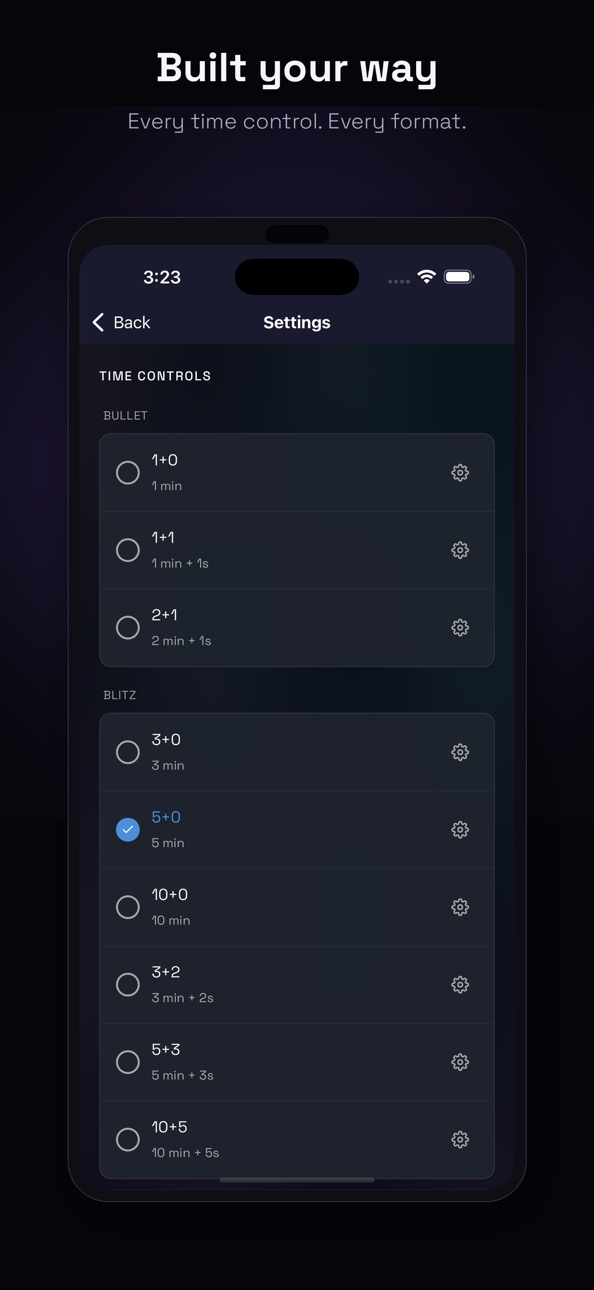594x1290 pixels.
Task: Tap the back chevron arrow
Action: click(x=98, y=322)
